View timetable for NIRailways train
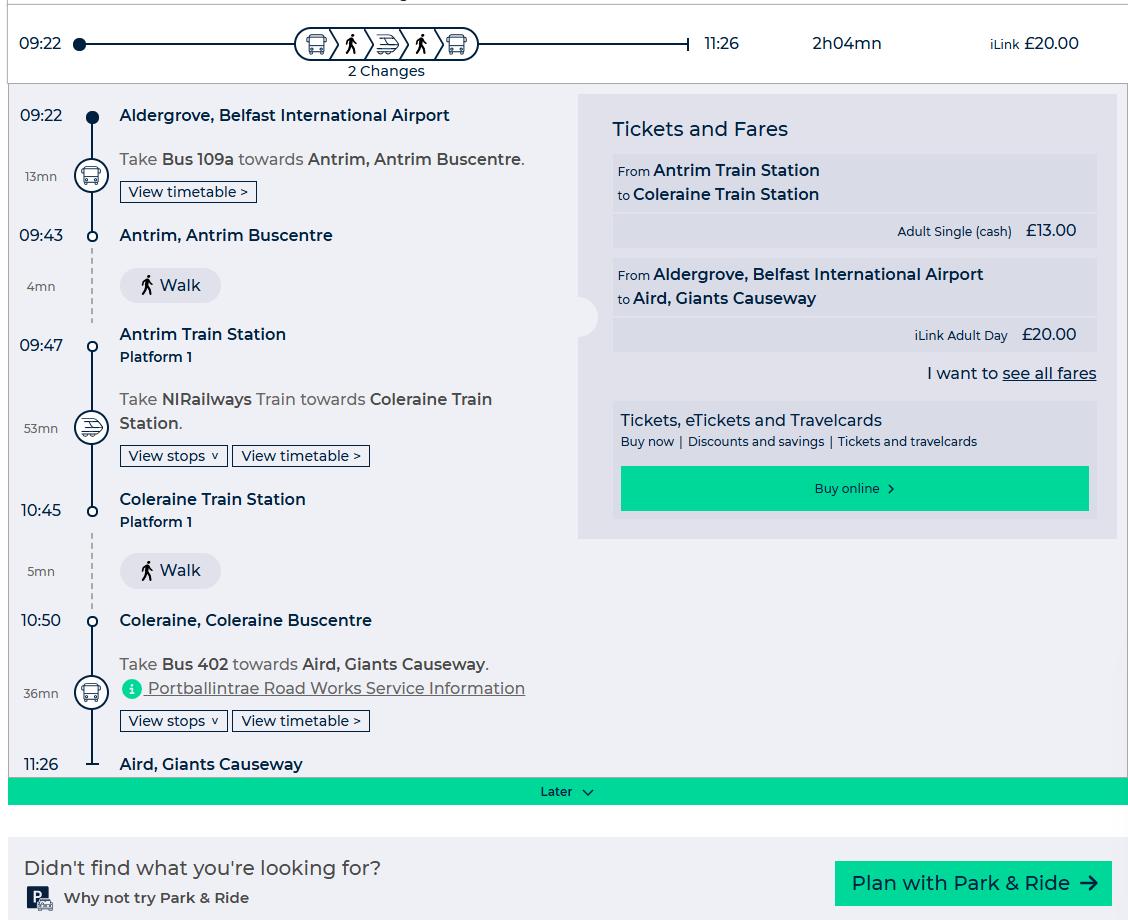Screen dimensions: 1128x920 click(x=301, y=456)
